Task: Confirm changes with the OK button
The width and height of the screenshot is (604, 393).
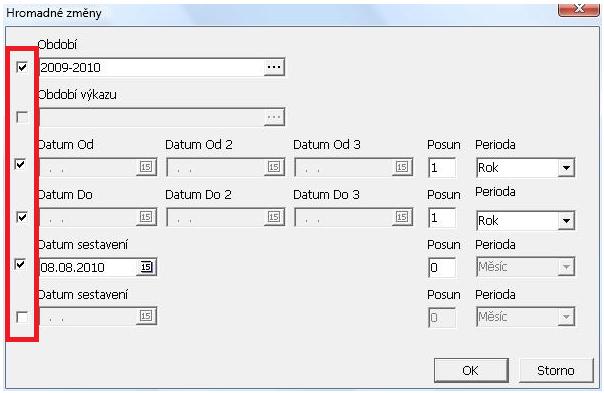Action: point(471,370)
